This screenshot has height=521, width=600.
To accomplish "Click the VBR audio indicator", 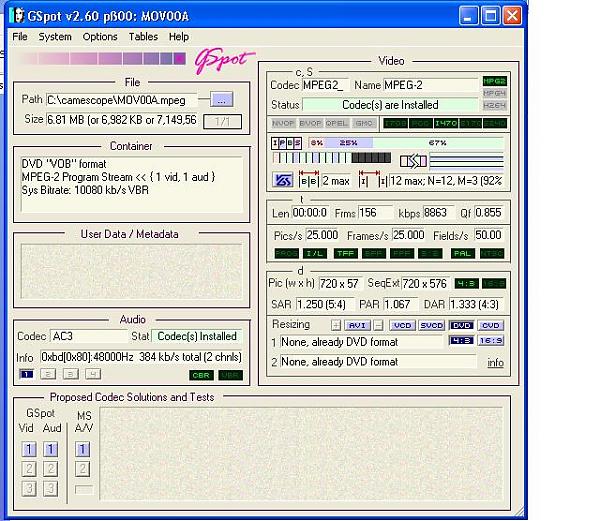I will tap(230, 375).
